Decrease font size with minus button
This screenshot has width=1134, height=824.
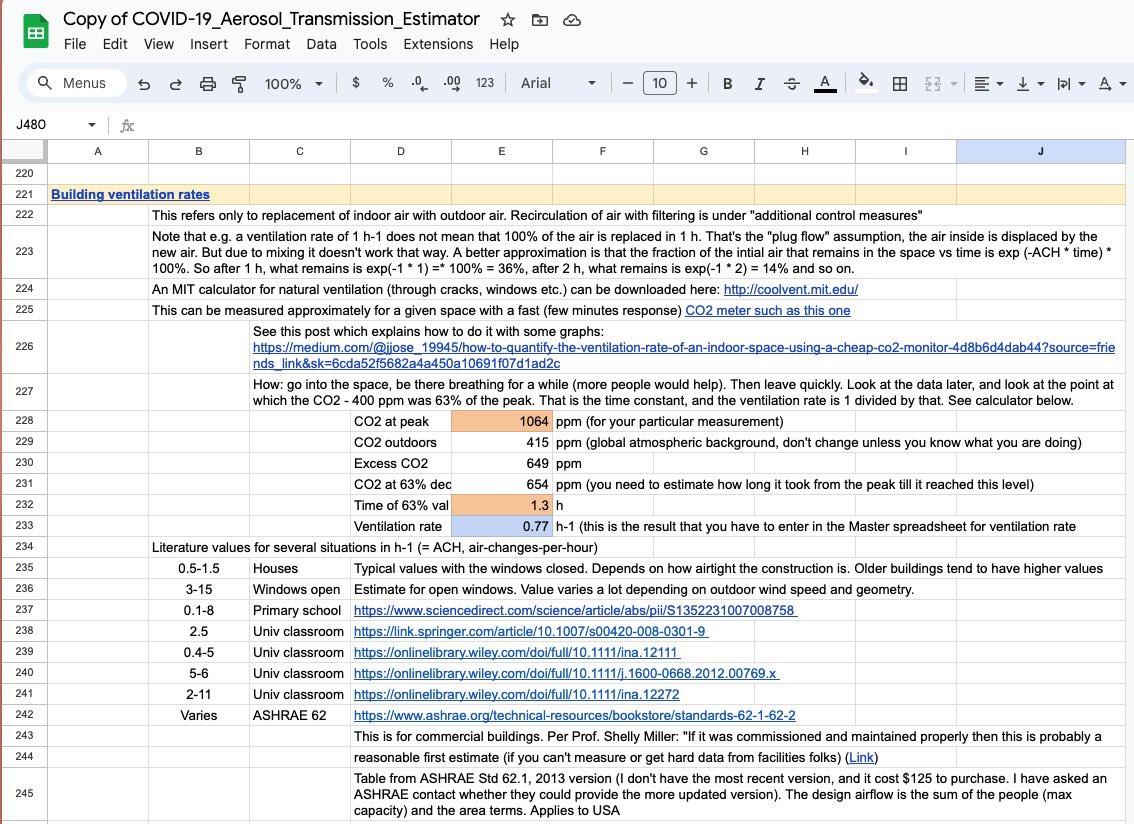tap(628, 83)
